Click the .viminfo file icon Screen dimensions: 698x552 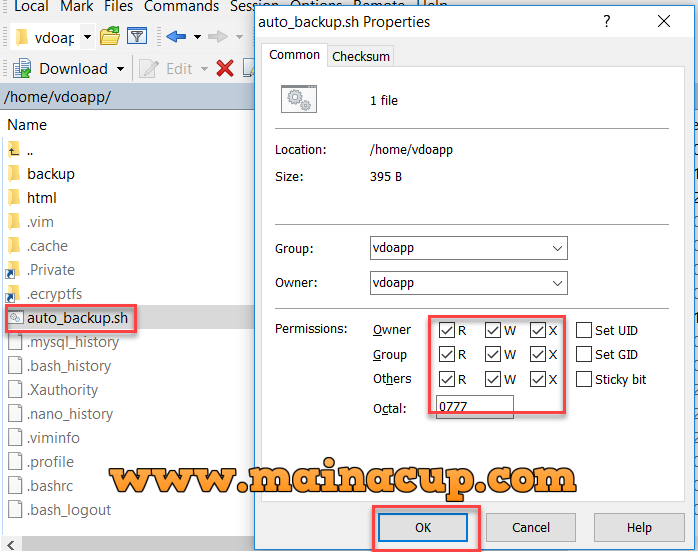point(15,438)
